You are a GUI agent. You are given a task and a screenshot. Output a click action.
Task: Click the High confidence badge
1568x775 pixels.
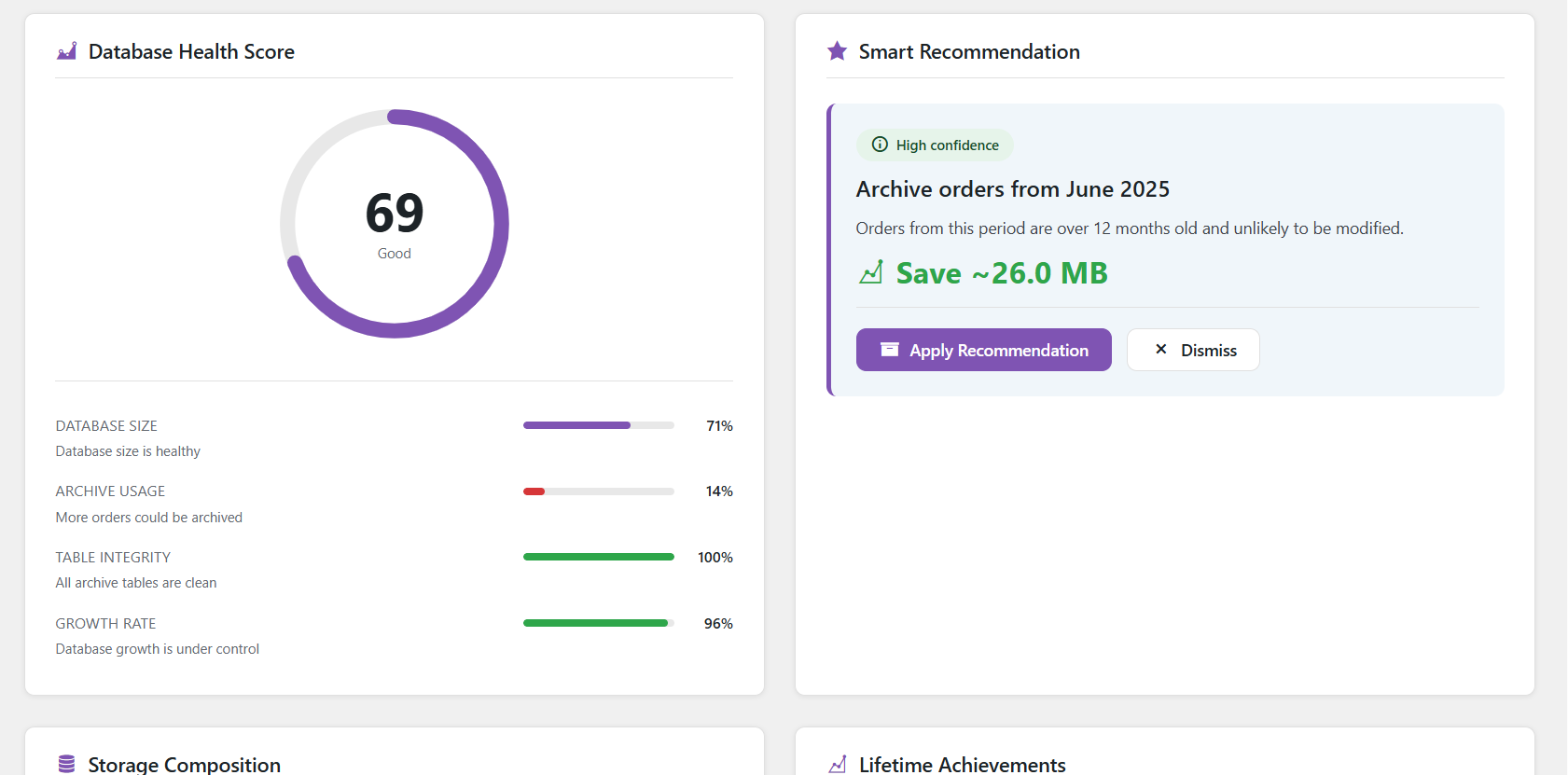coord(935,145)
